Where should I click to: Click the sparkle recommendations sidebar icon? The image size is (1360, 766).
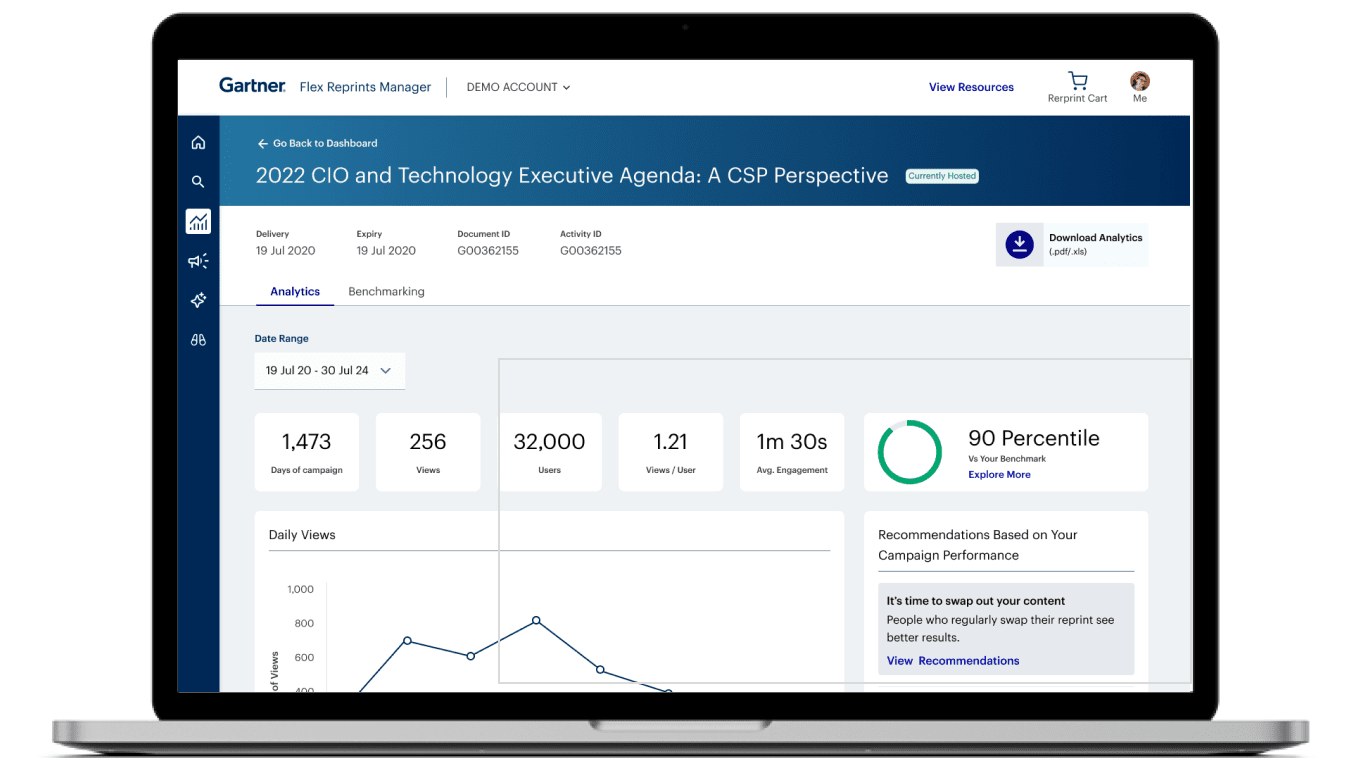pos(198,300)
